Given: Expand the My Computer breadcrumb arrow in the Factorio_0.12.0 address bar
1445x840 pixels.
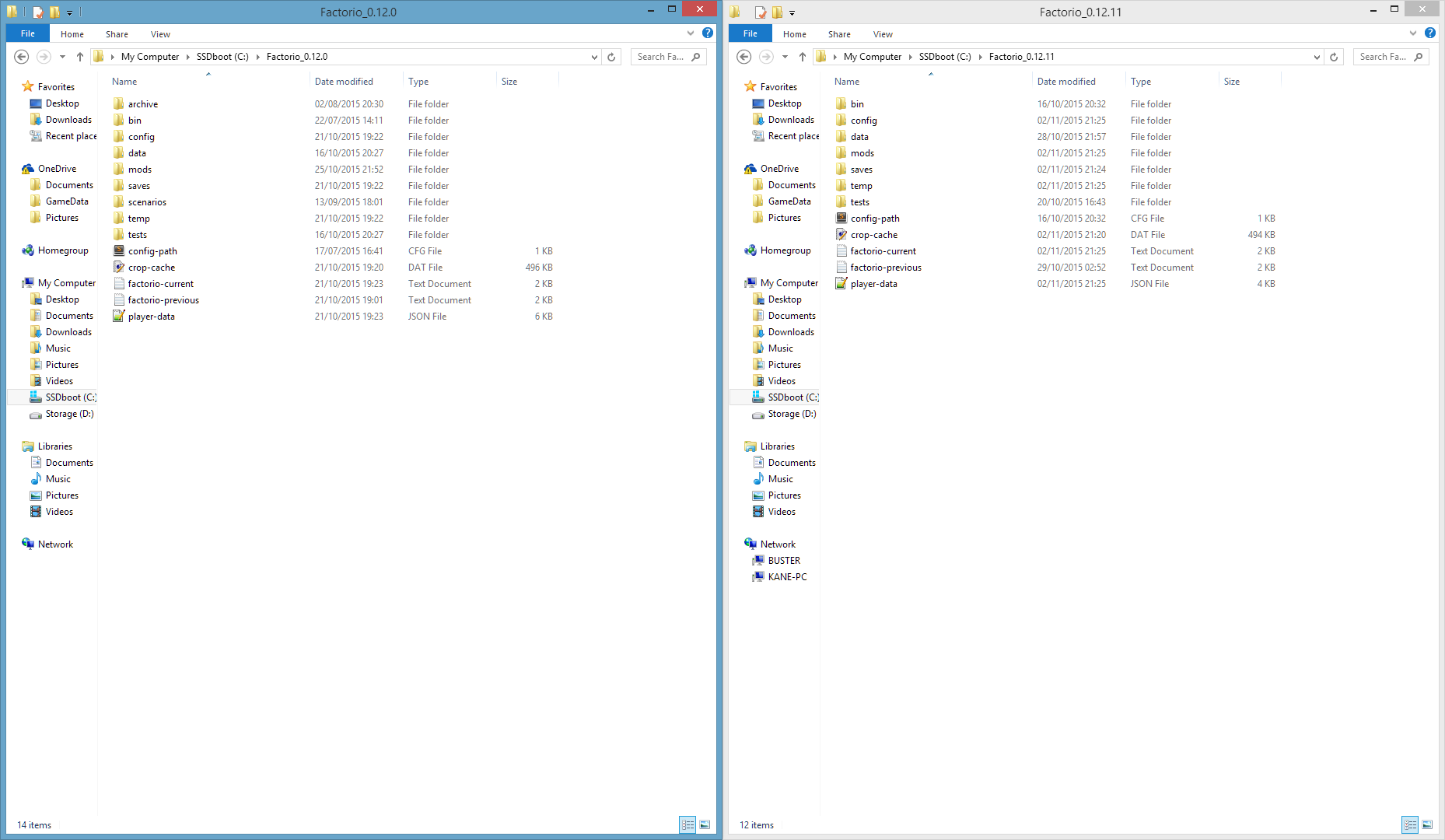Looking at the screenshot, I should click(187, 57).
